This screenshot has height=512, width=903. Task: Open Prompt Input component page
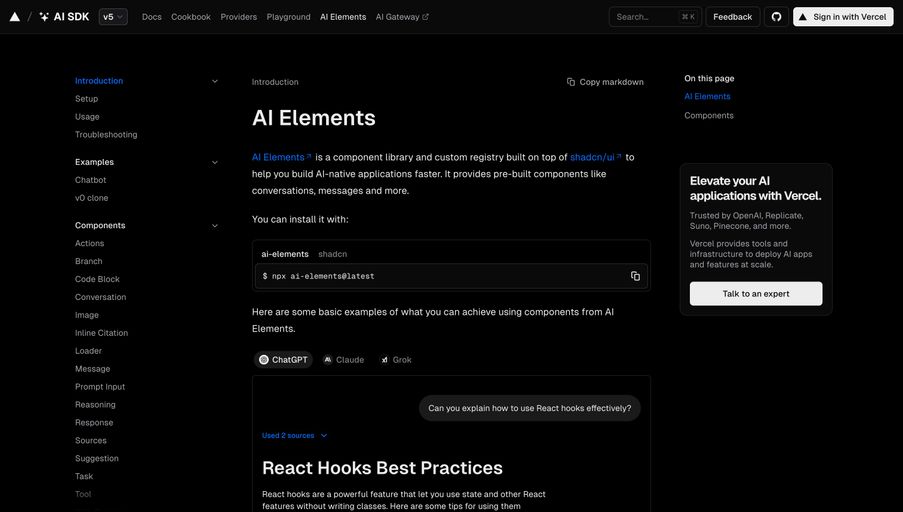point(100,386)
